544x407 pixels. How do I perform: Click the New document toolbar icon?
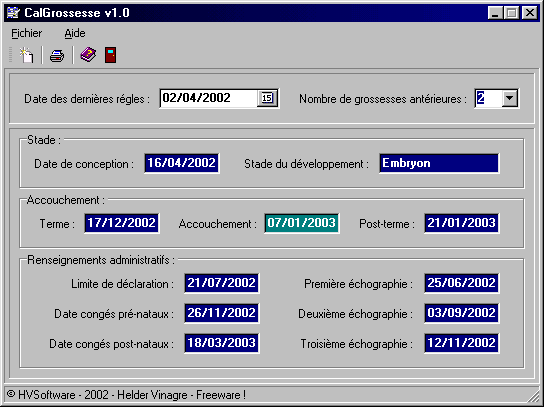[26, 55]
